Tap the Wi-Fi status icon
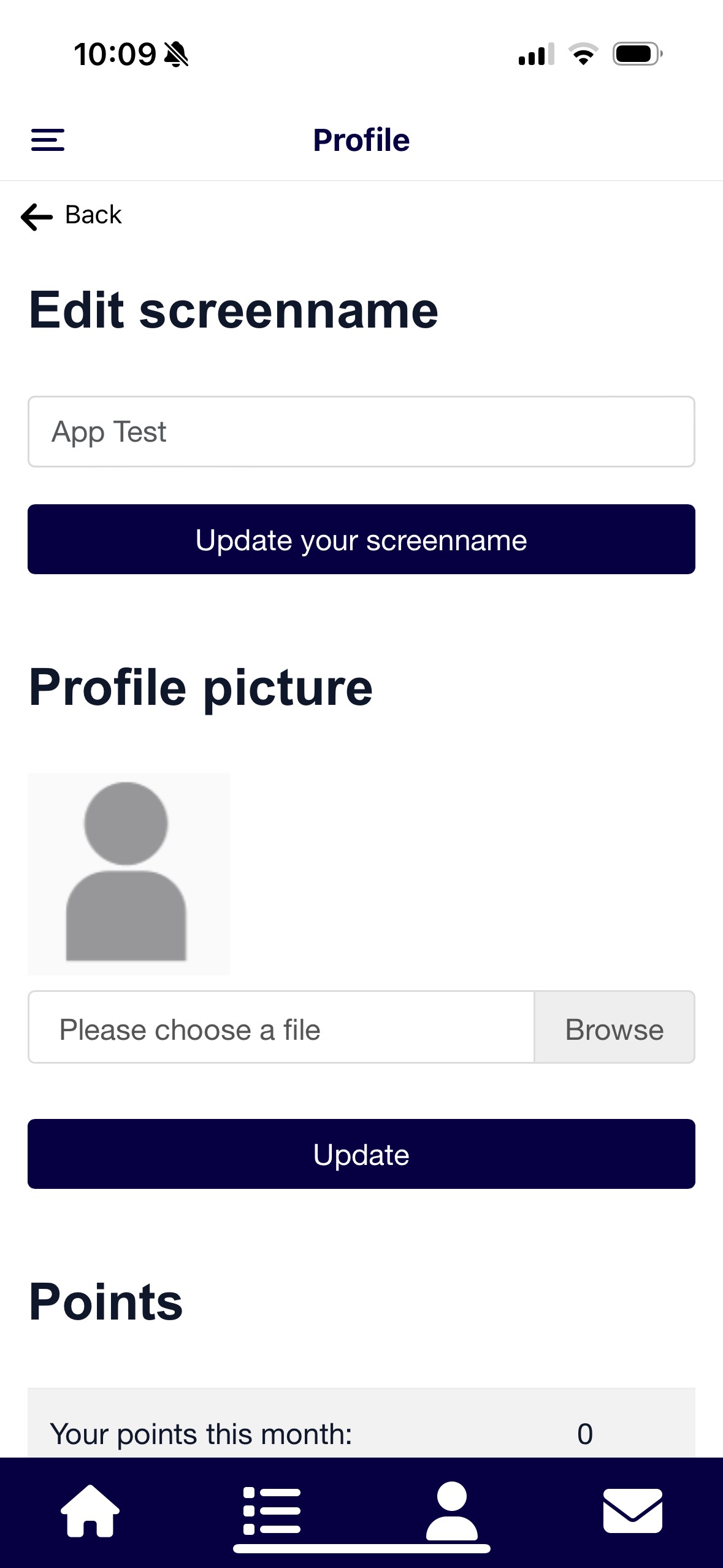 pos(583,54)
